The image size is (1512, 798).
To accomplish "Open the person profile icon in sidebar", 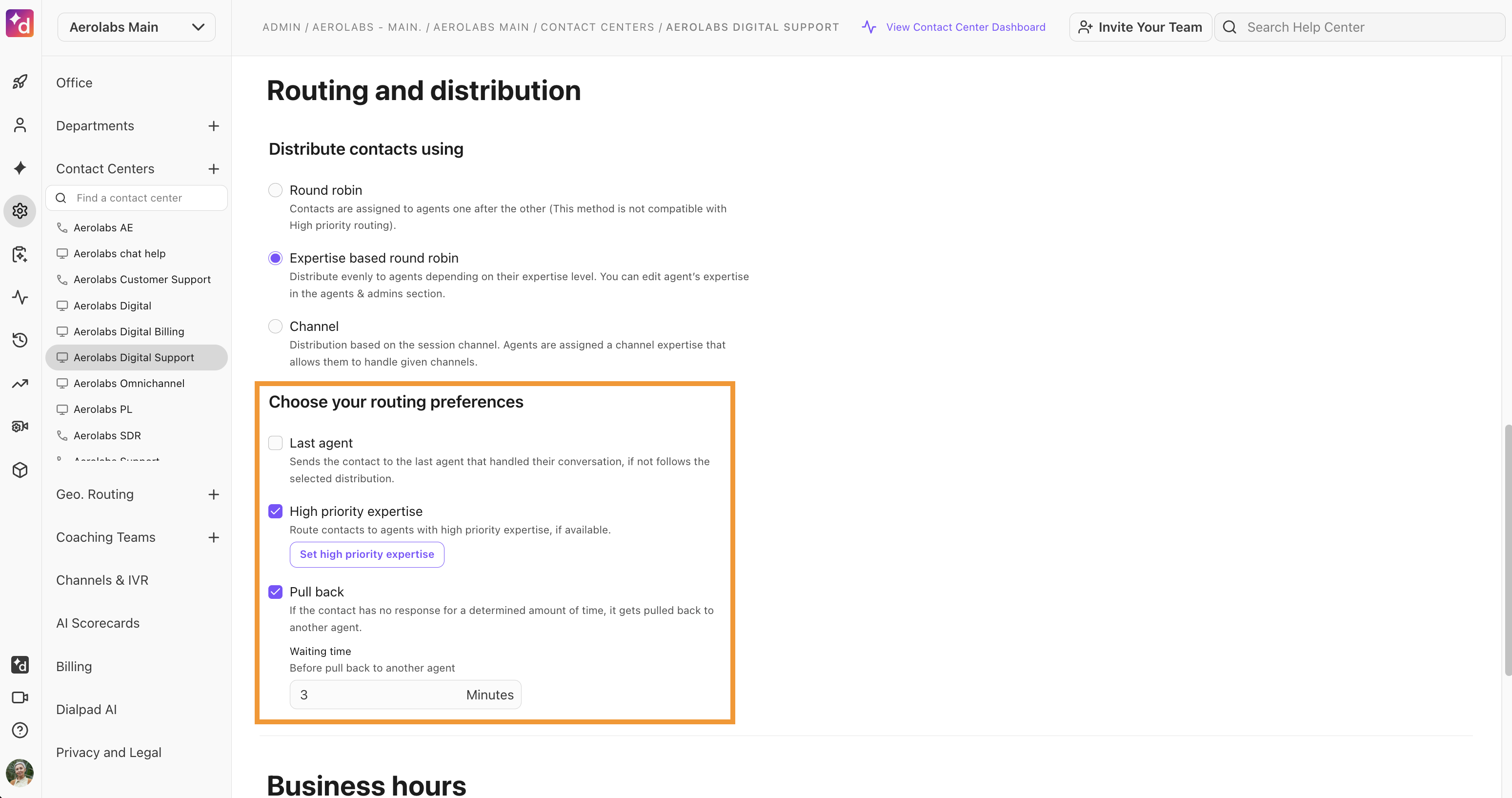I will click(20, 125).
